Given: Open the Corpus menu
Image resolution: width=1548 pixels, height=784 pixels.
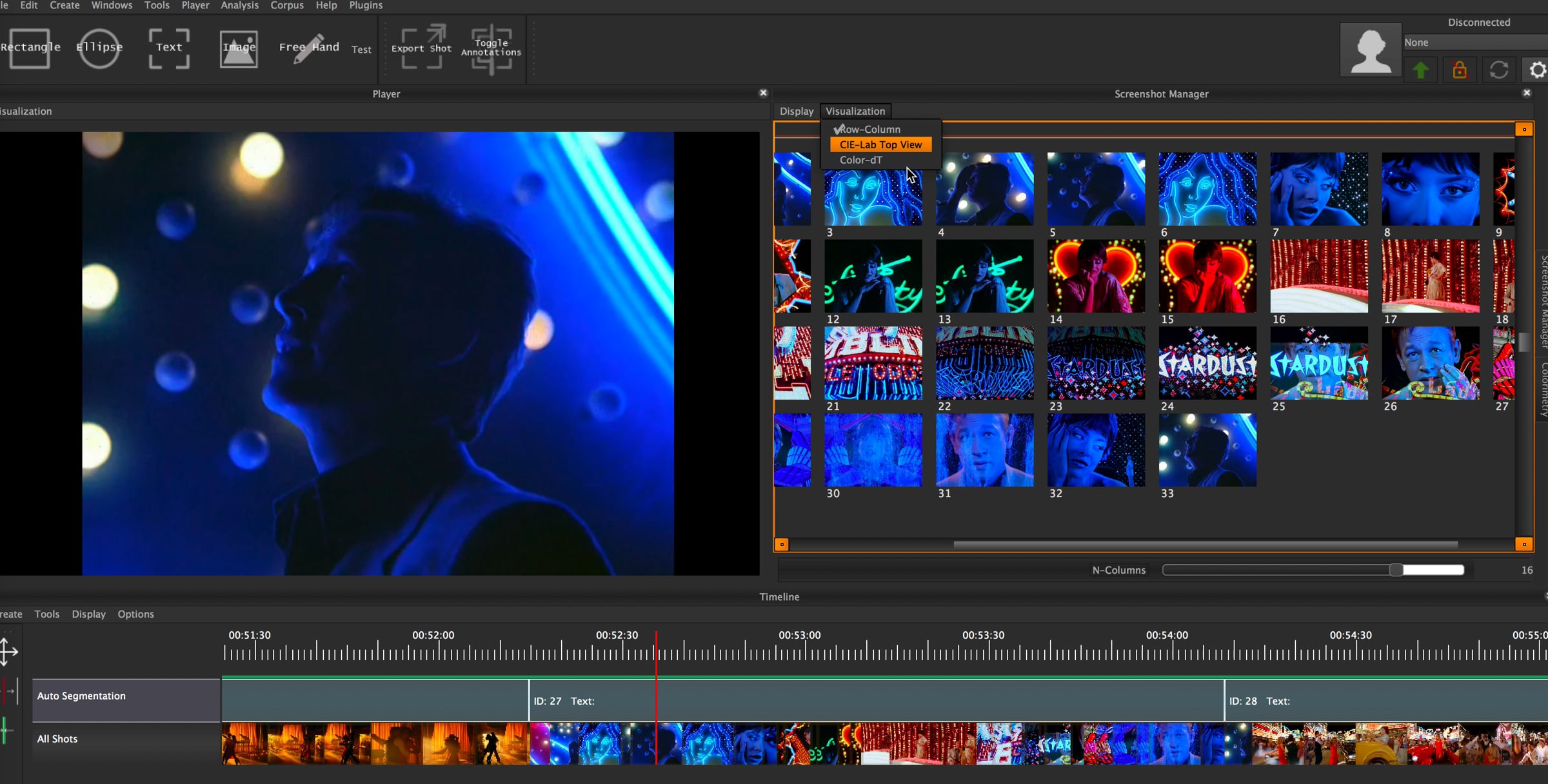Looking at the screenshot, I should [287, 5].
